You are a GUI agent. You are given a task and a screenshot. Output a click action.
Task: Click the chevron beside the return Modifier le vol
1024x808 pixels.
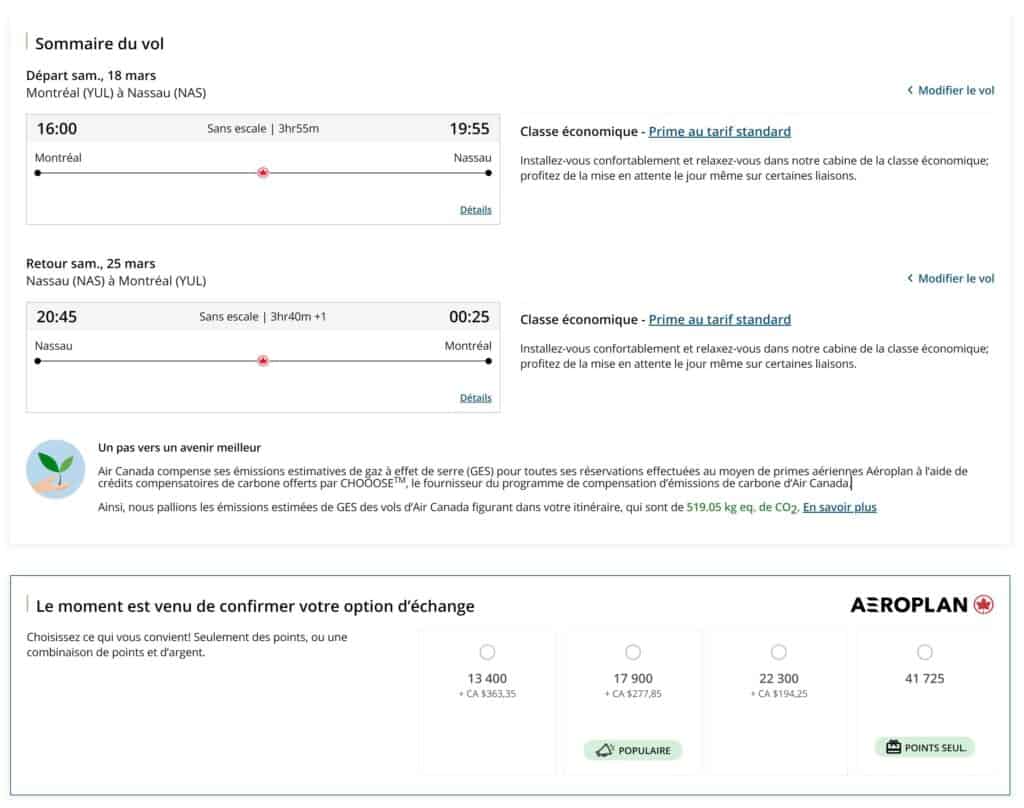click(x=911, y=278)
